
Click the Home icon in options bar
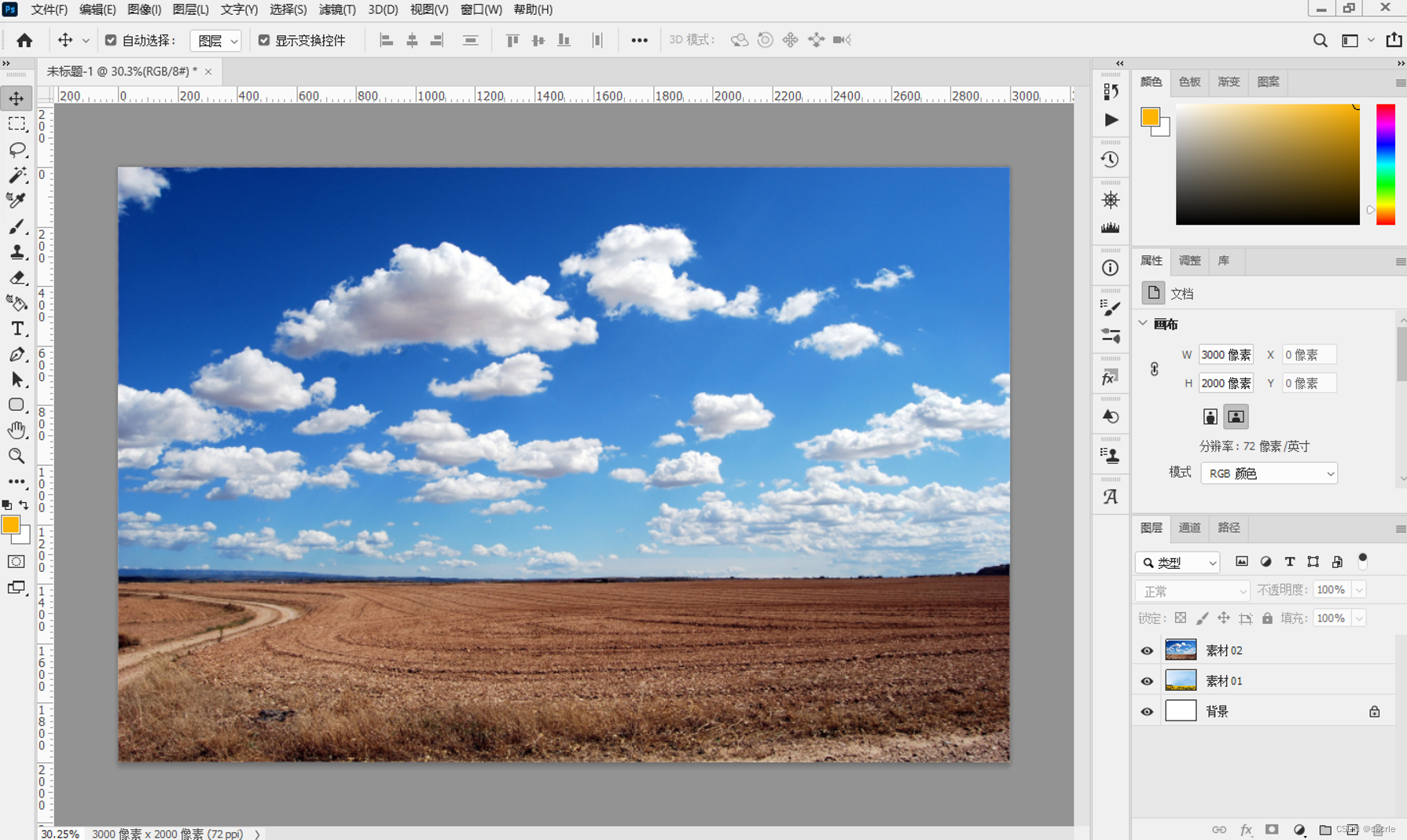24,40
